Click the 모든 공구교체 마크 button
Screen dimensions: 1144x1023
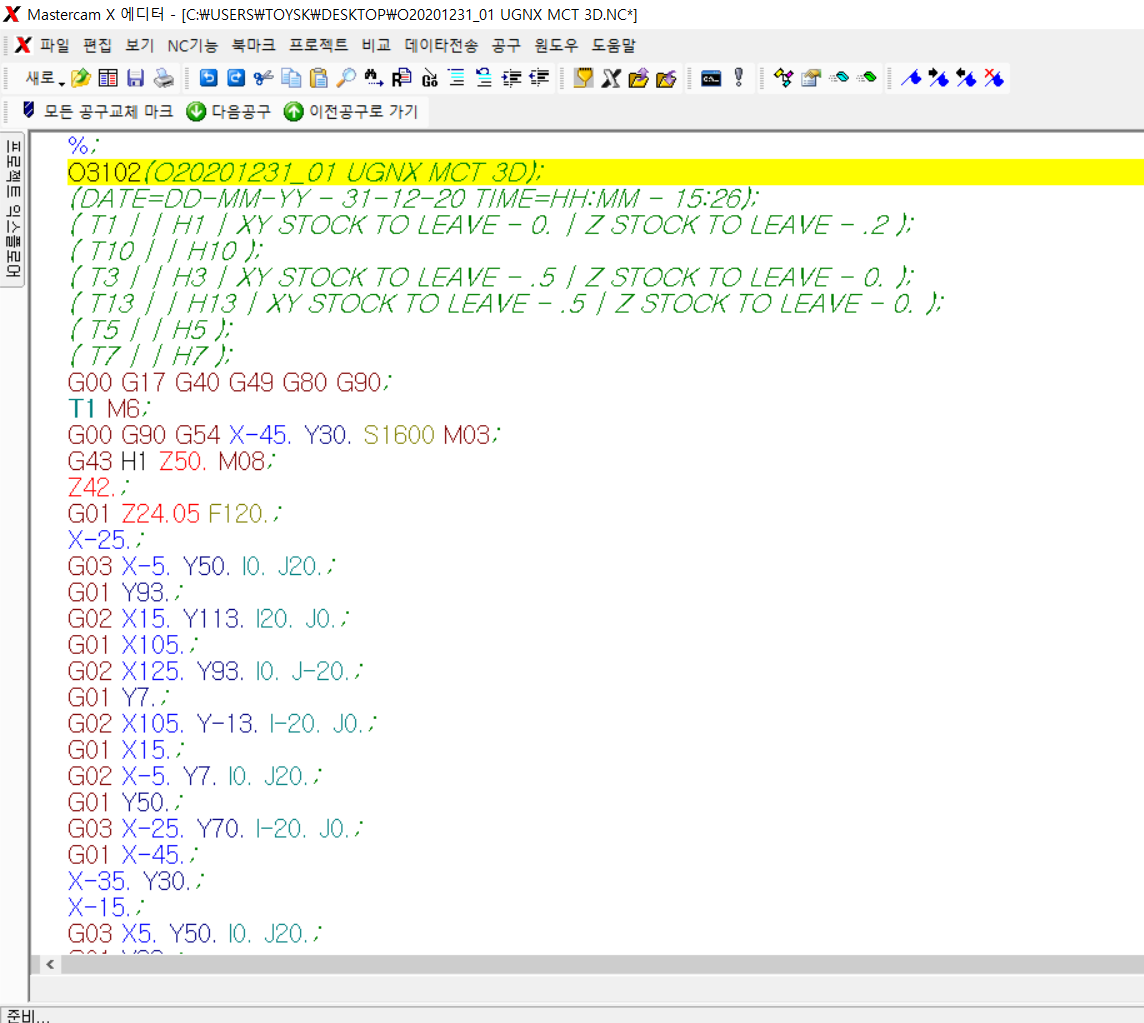point(98,111)
